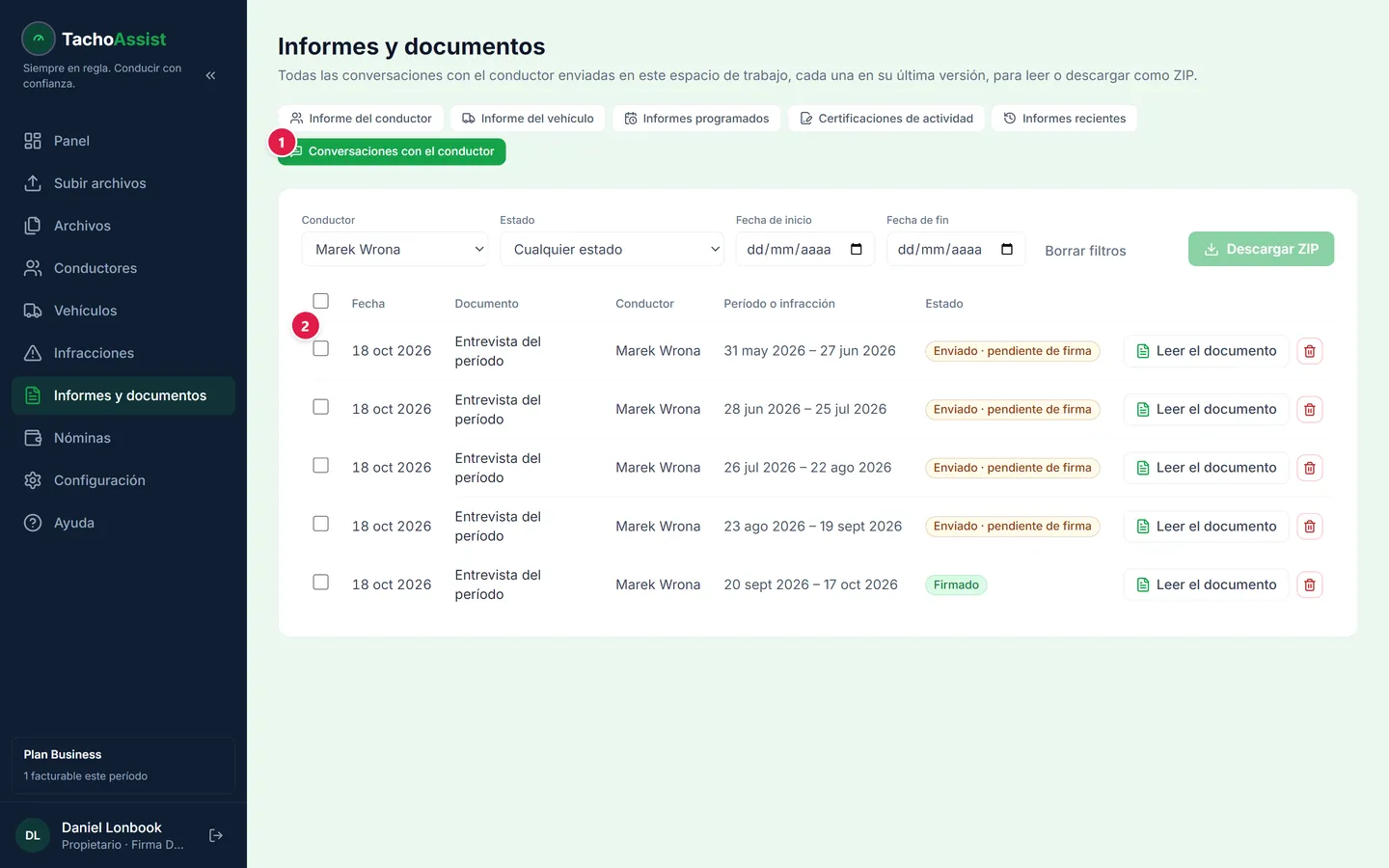
Task: Open the Conductor dropdown showing Marek Wrona
Action: [x=395, y=249]
